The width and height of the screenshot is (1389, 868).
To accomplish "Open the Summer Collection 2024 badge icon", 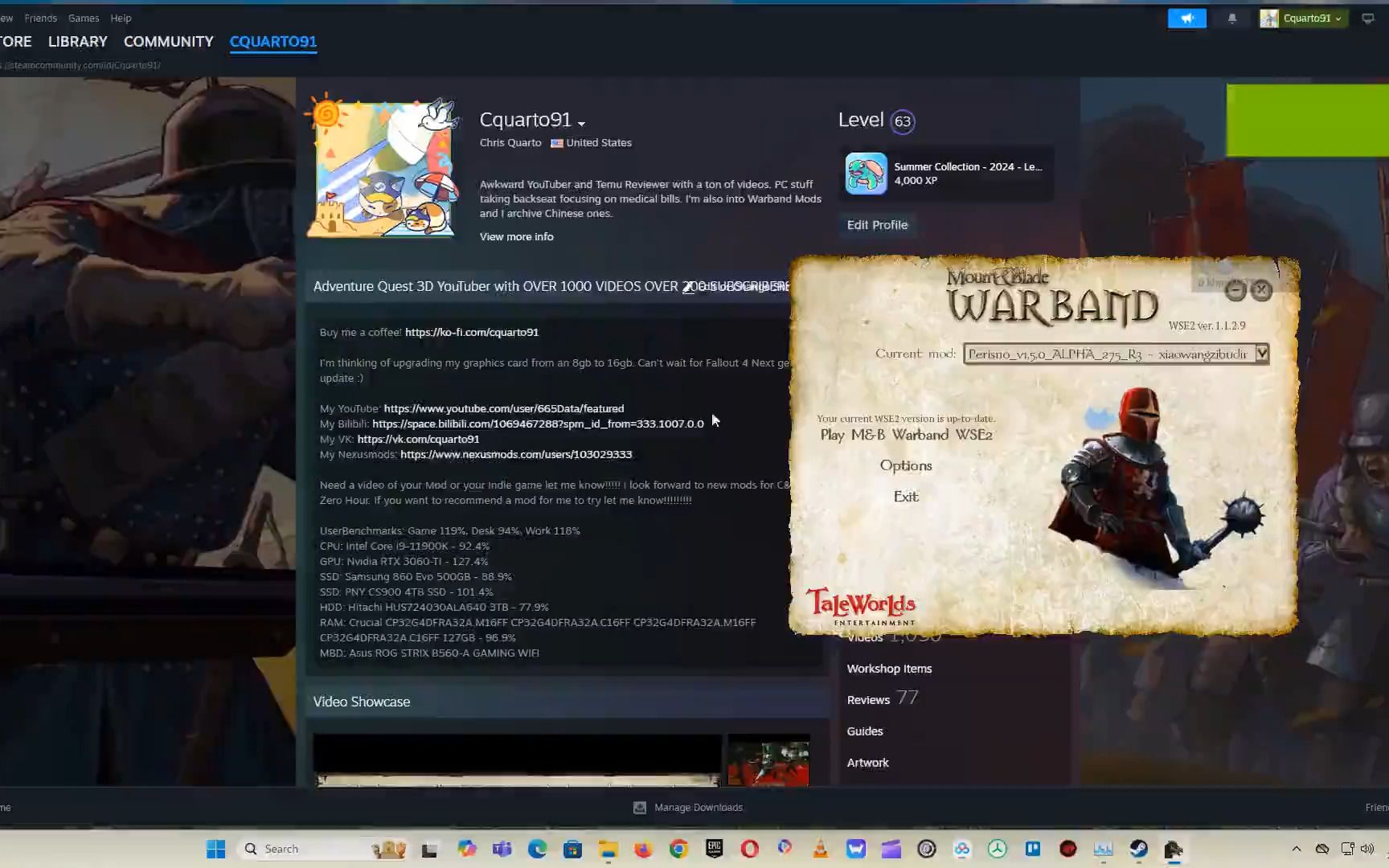I will (x=866, y=174).
